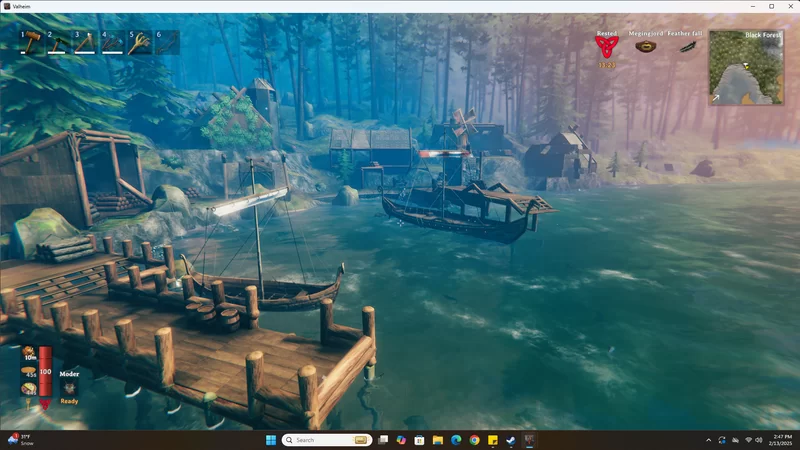The height and width of the screenshot is (450, 800).
Task: Click the top food slot showing 10m
Action: coord(29,353)
